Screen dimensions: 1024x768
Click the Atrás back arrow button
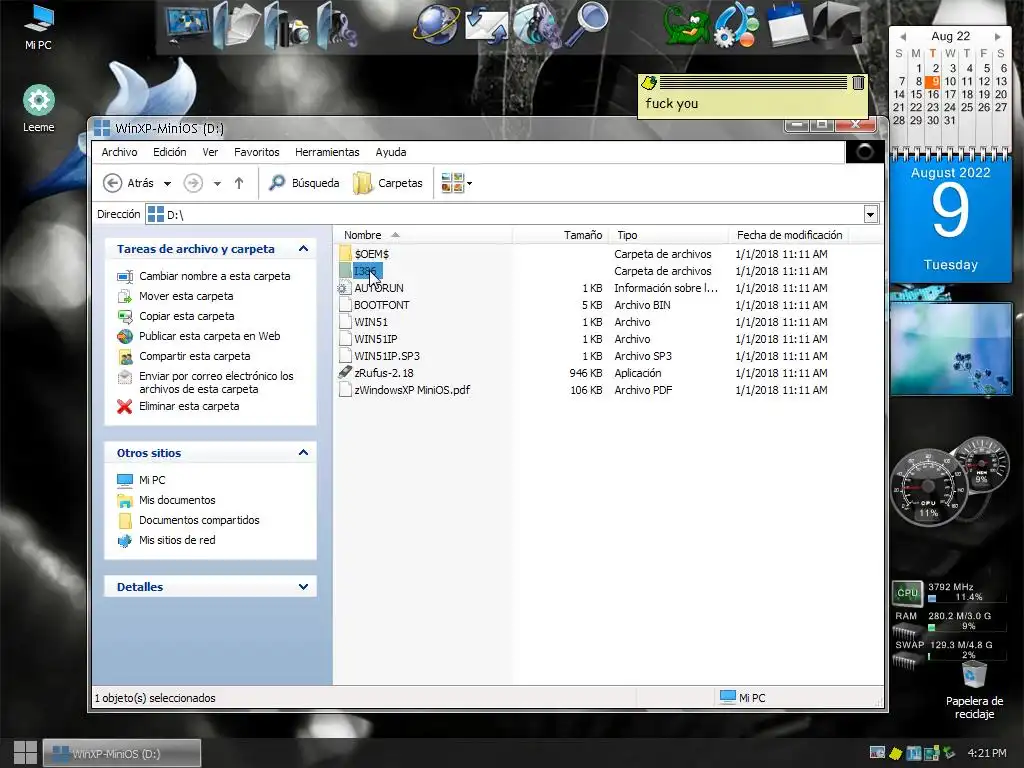(x=128, y=184)
